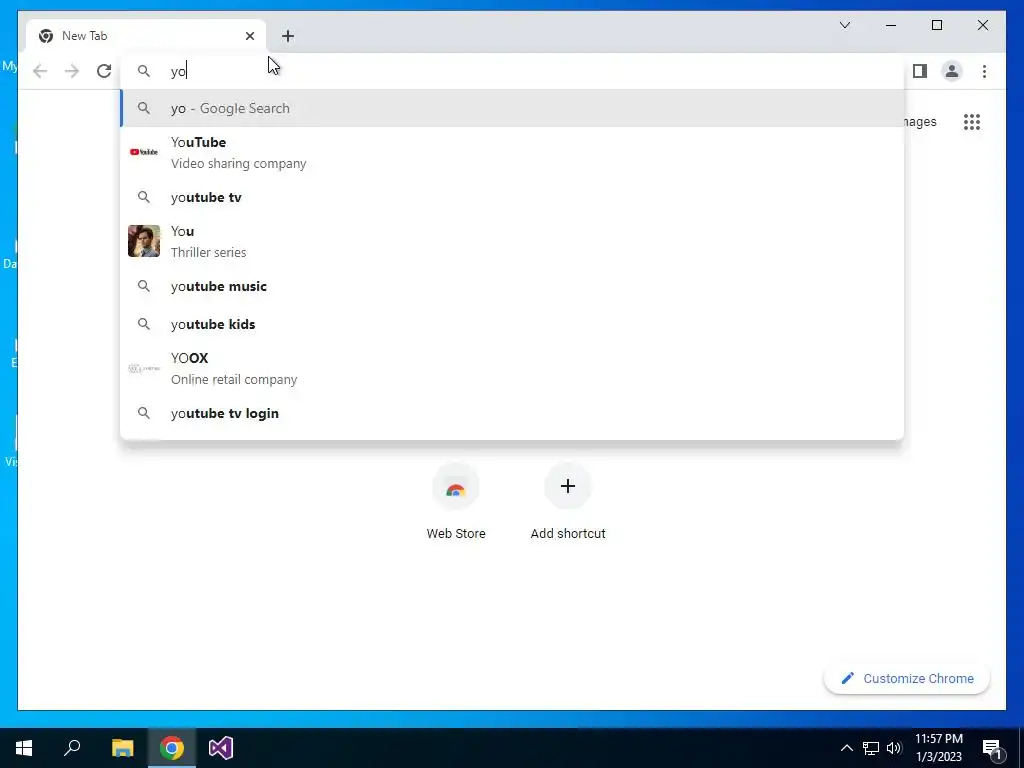Select the YouTube video sharing company suggestion

[x=513, y=152]
